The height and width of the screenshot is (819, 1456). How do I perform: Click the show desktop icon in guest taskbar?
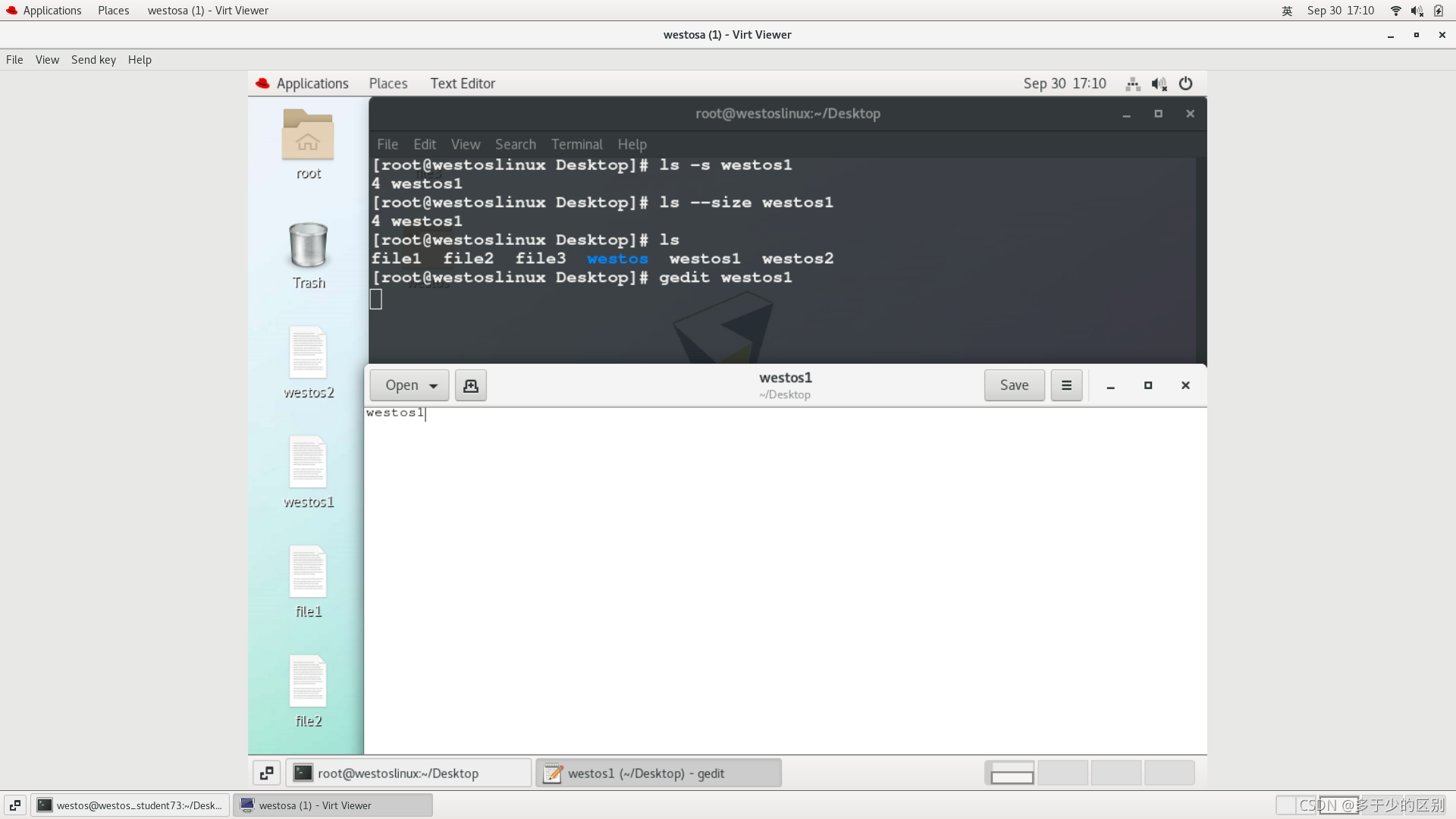pos(266,773)
